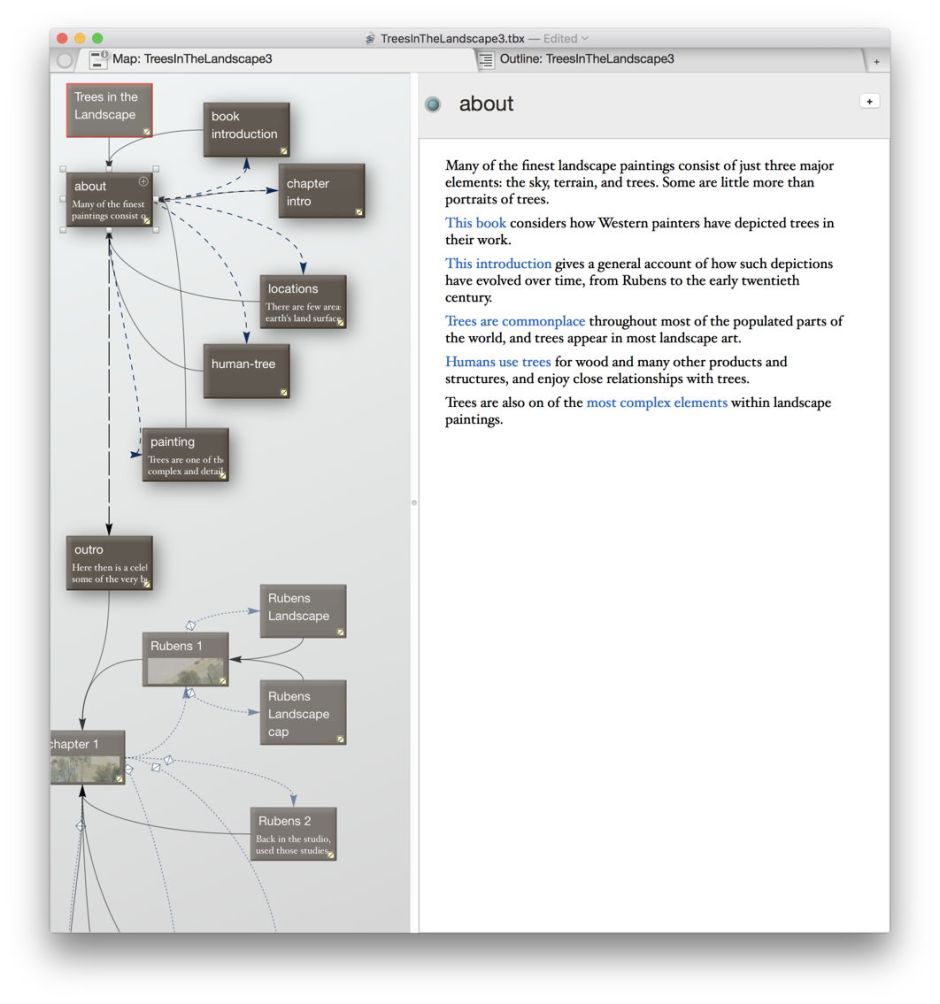
Task: Click the text badge on 'chapter intro' note
Action: point(358,212)
